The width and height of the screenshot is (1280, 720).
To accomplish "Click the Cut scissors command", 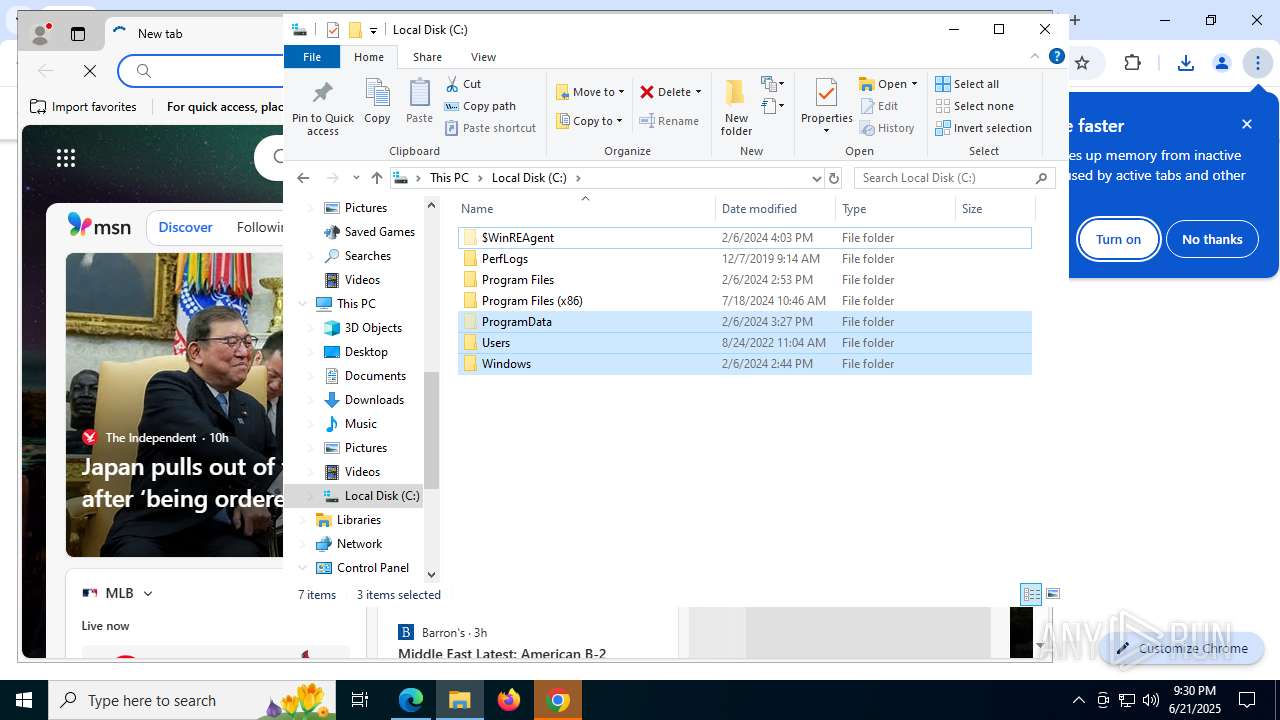I will pos(463,84).
